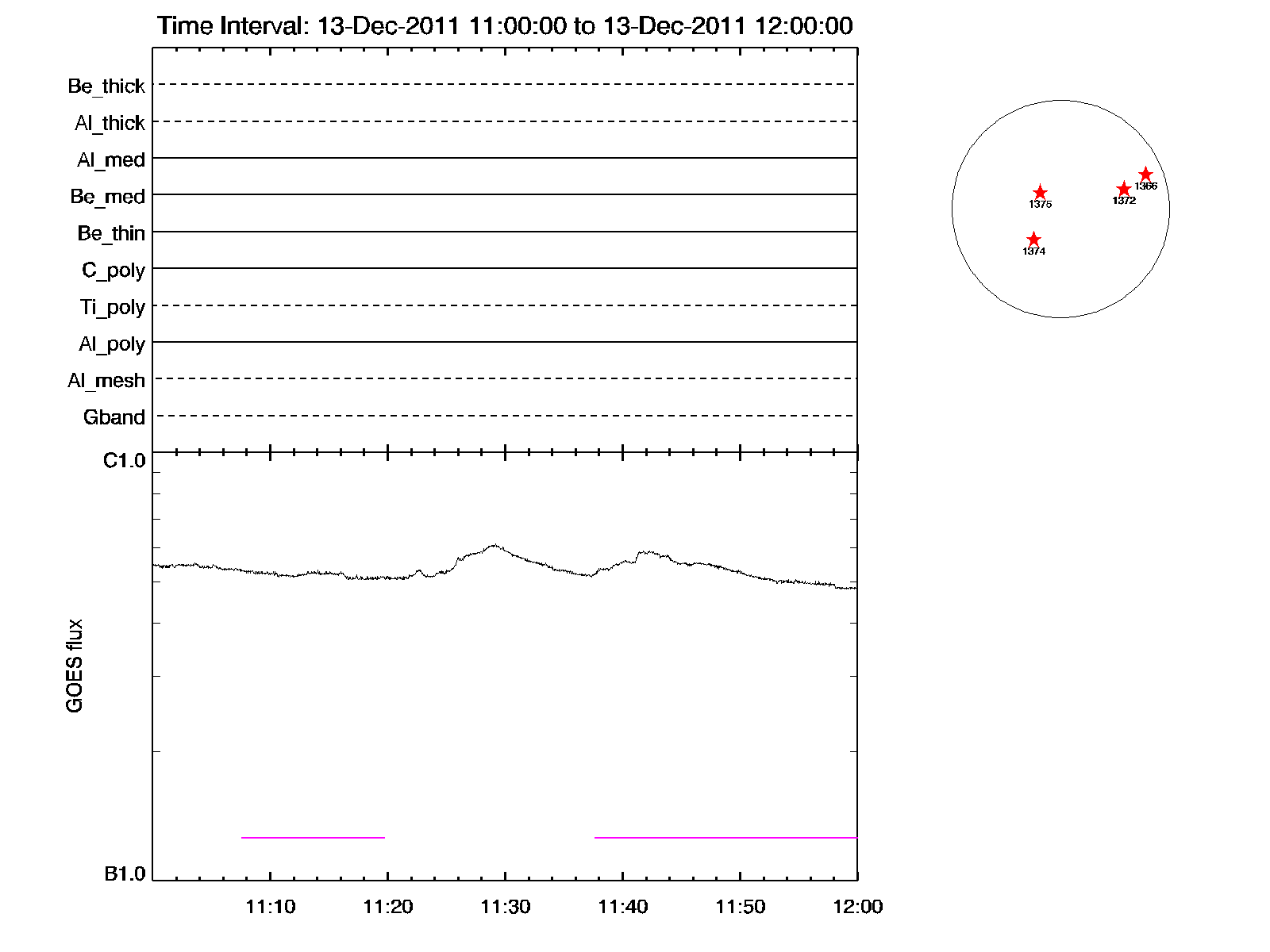
Task: Click the Al_med filter label
Action: click(111, 160)
